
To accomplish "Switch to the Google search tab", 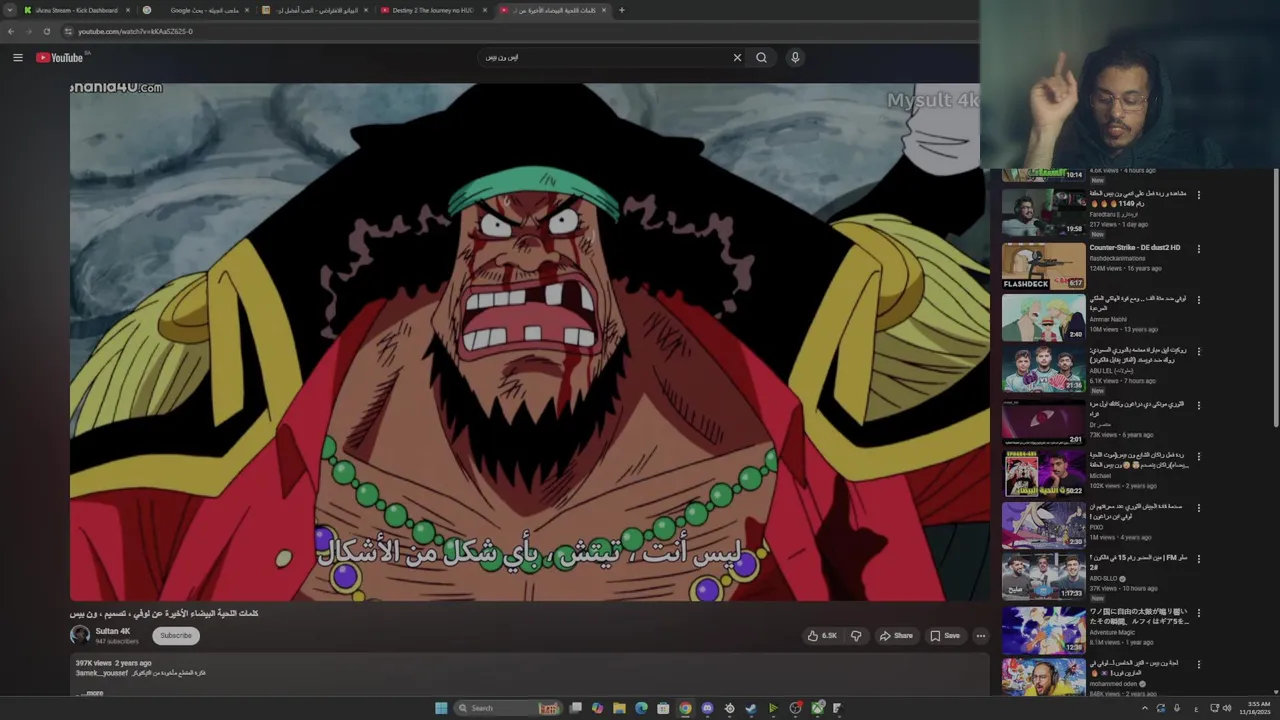I will point(197,10).
